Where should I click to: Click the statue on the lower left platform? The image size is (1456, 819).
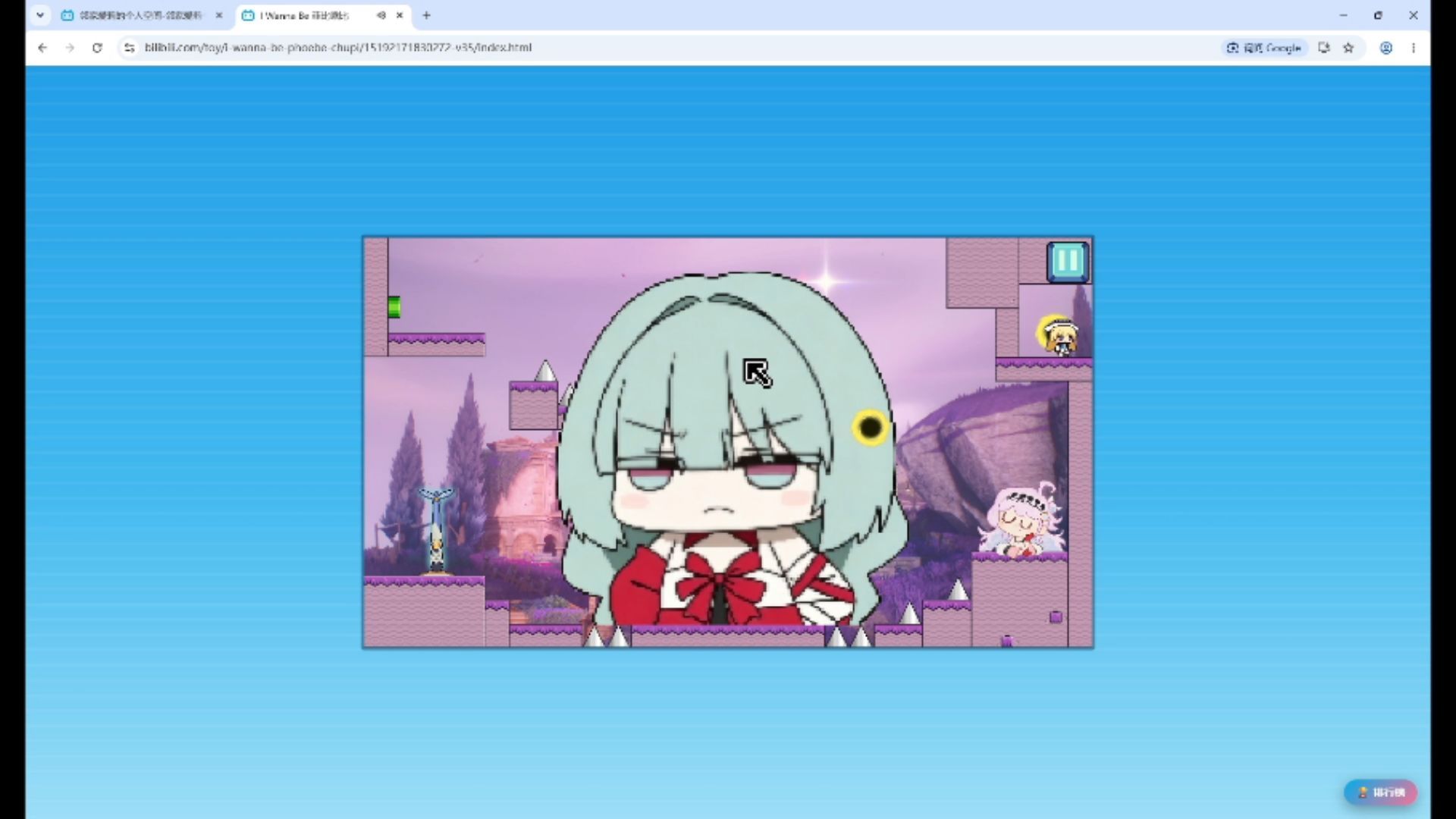coord(436,531)
